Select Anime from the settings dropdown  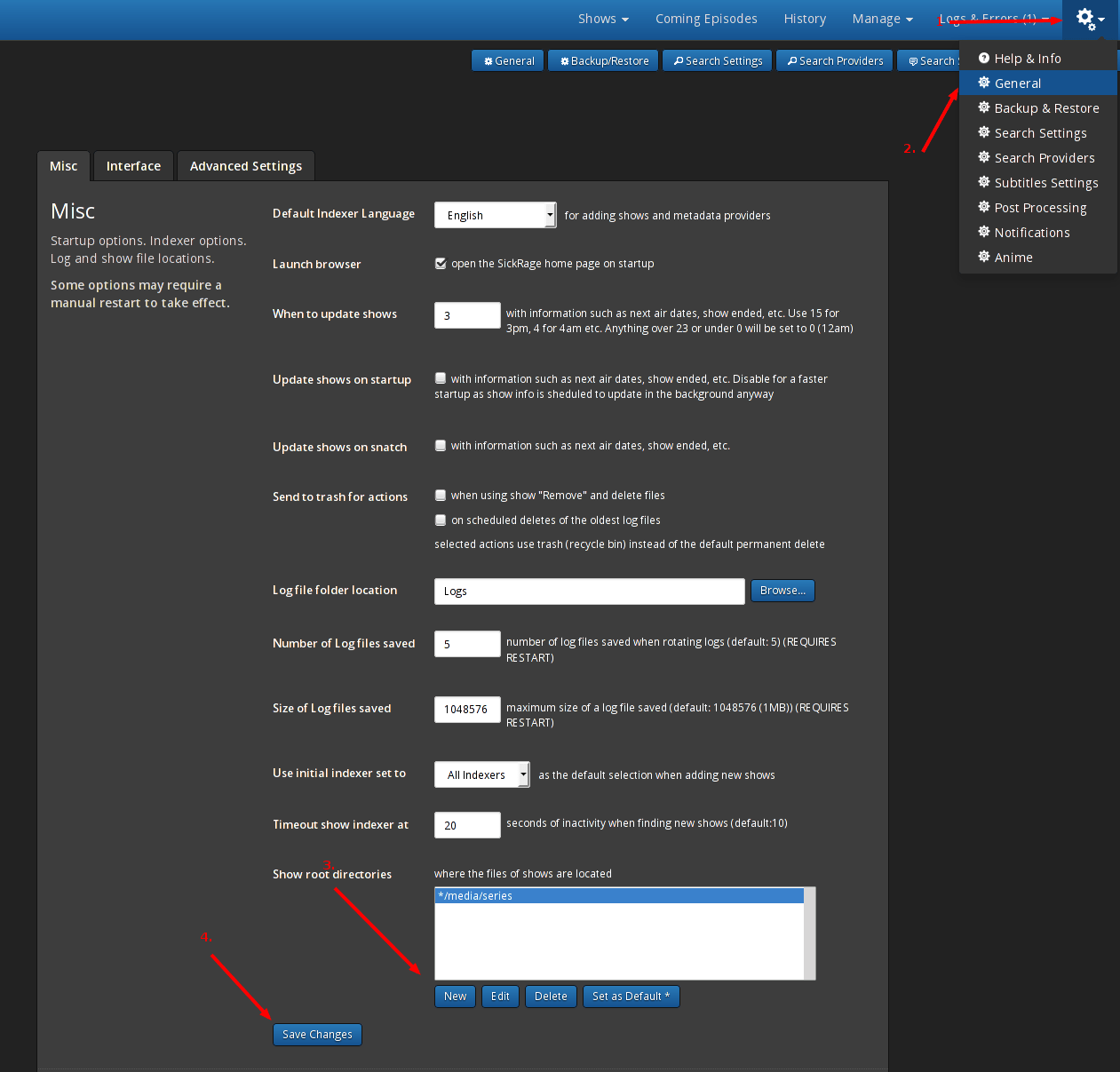(x=1038, y=257)
